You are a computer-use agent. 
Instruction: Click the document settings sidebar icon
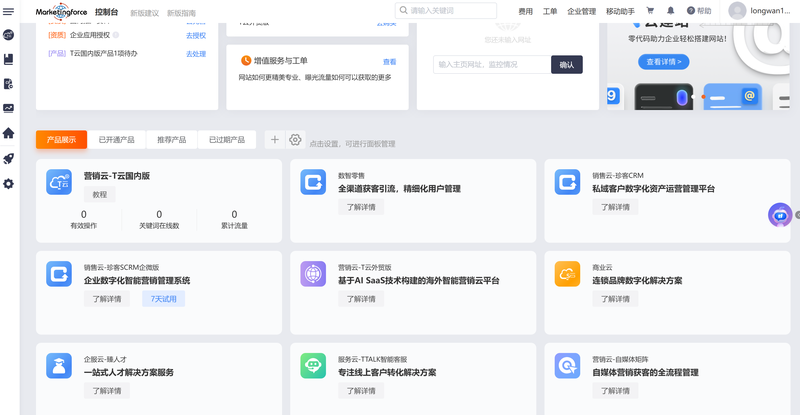point(8,84)
